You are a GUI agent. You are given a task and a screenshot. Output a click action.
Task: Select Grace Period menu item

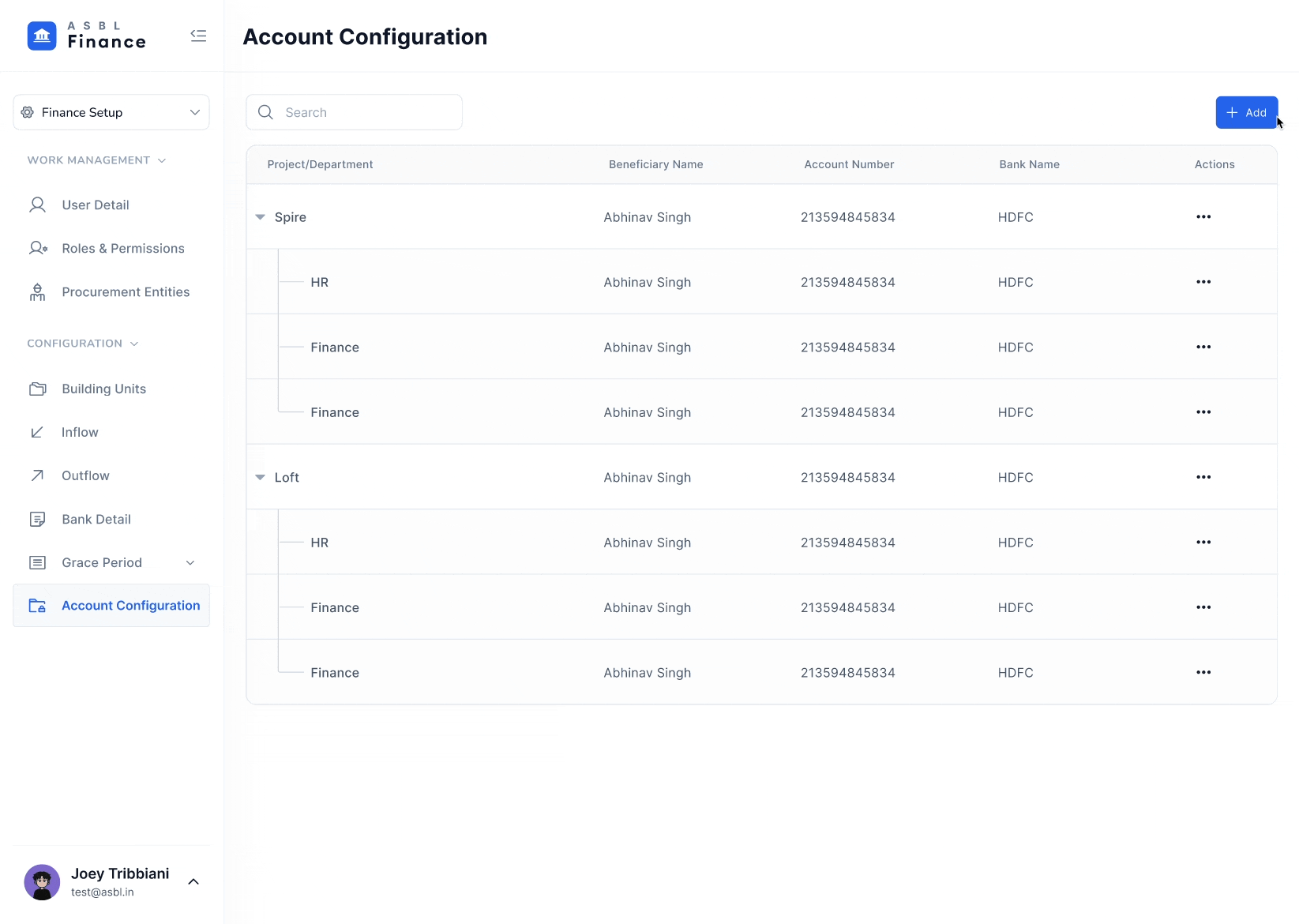(111, 562)
